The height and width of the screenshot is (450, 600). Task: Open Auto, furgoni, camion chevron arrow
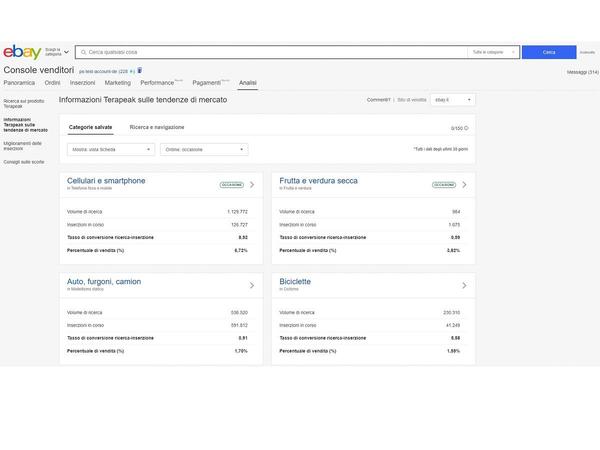252,285
